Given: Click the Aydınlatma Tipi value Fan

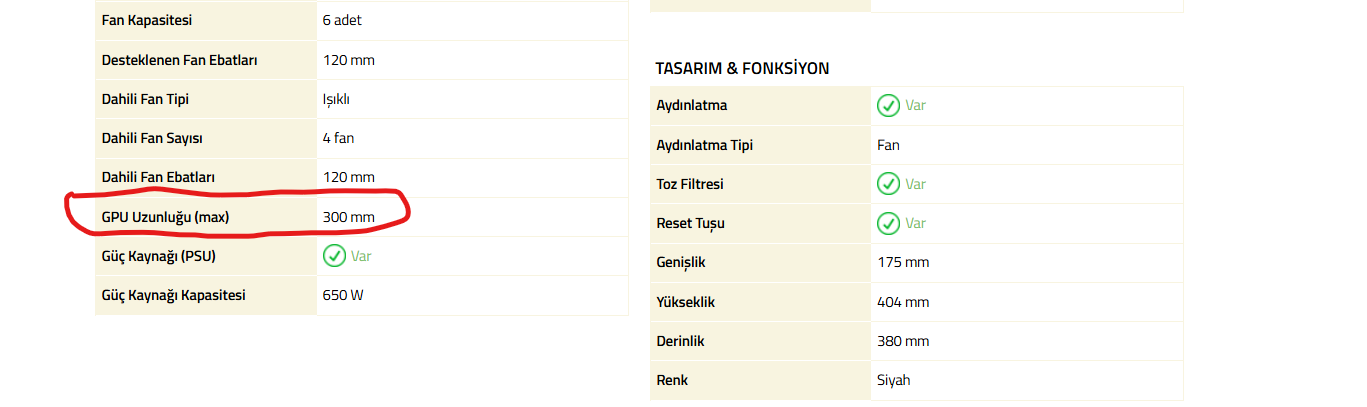Looking at the screenshot, I should (x=888, y=145).
